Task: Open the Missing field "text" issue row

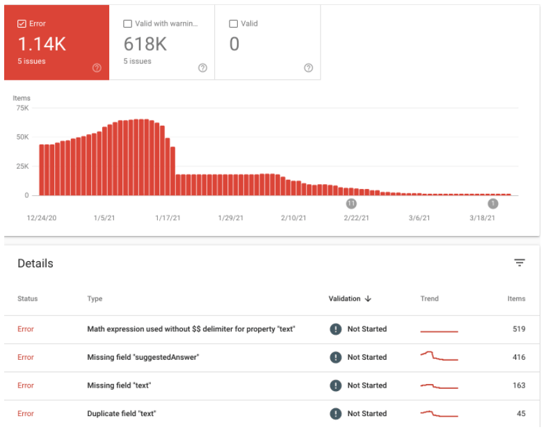Action: point(272,386)
